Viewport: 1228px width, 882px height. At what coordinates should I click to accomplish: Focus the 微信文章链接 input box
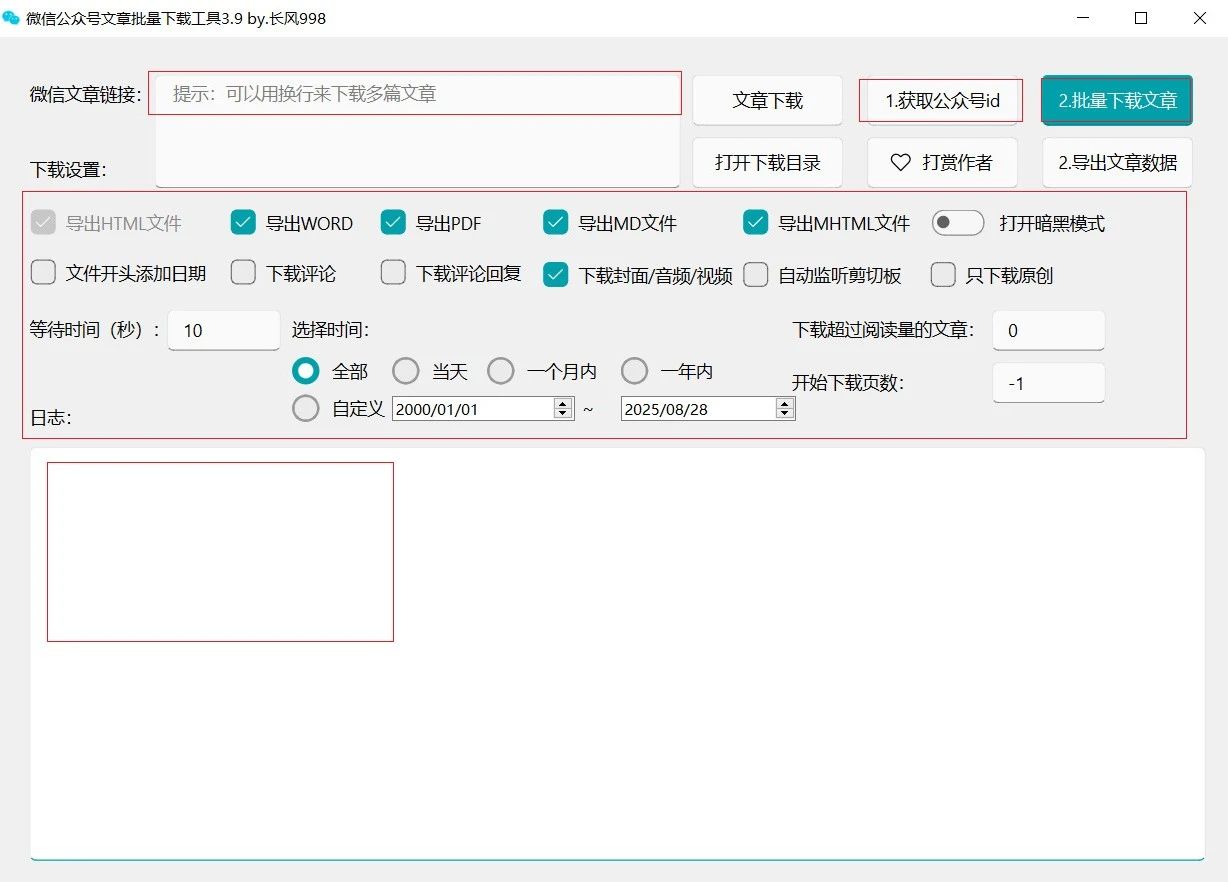point(417,129)
